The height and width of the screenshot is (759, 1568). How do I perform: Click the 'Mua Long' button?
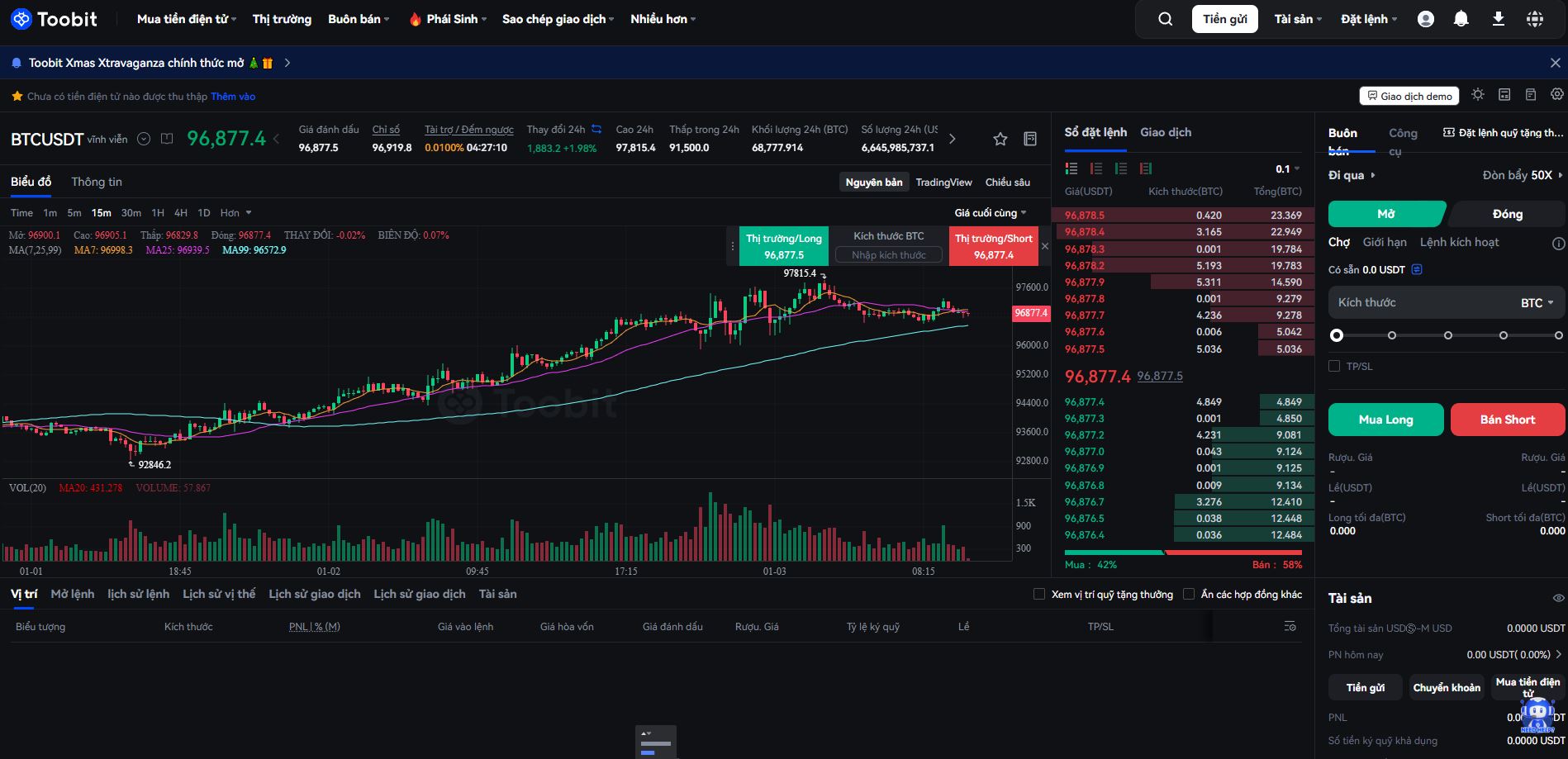point(1385,420)
